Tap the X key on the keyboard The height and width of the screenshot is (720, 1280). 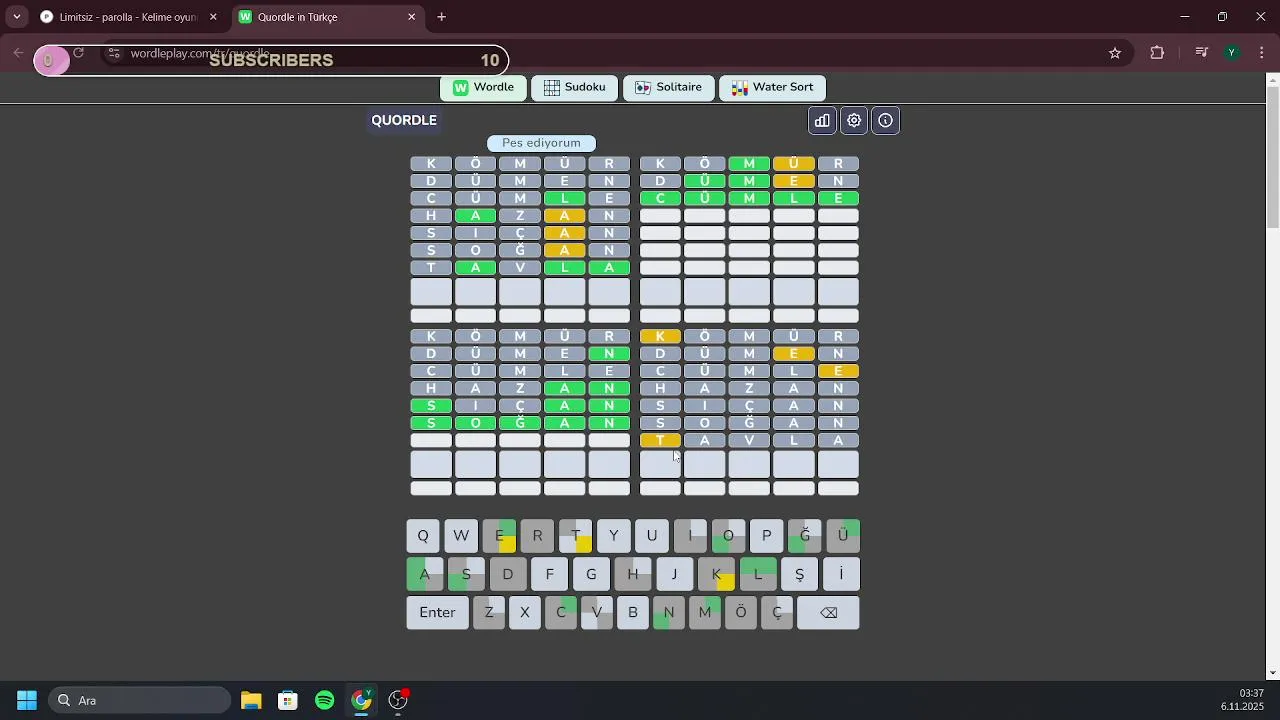coord(525,612)
